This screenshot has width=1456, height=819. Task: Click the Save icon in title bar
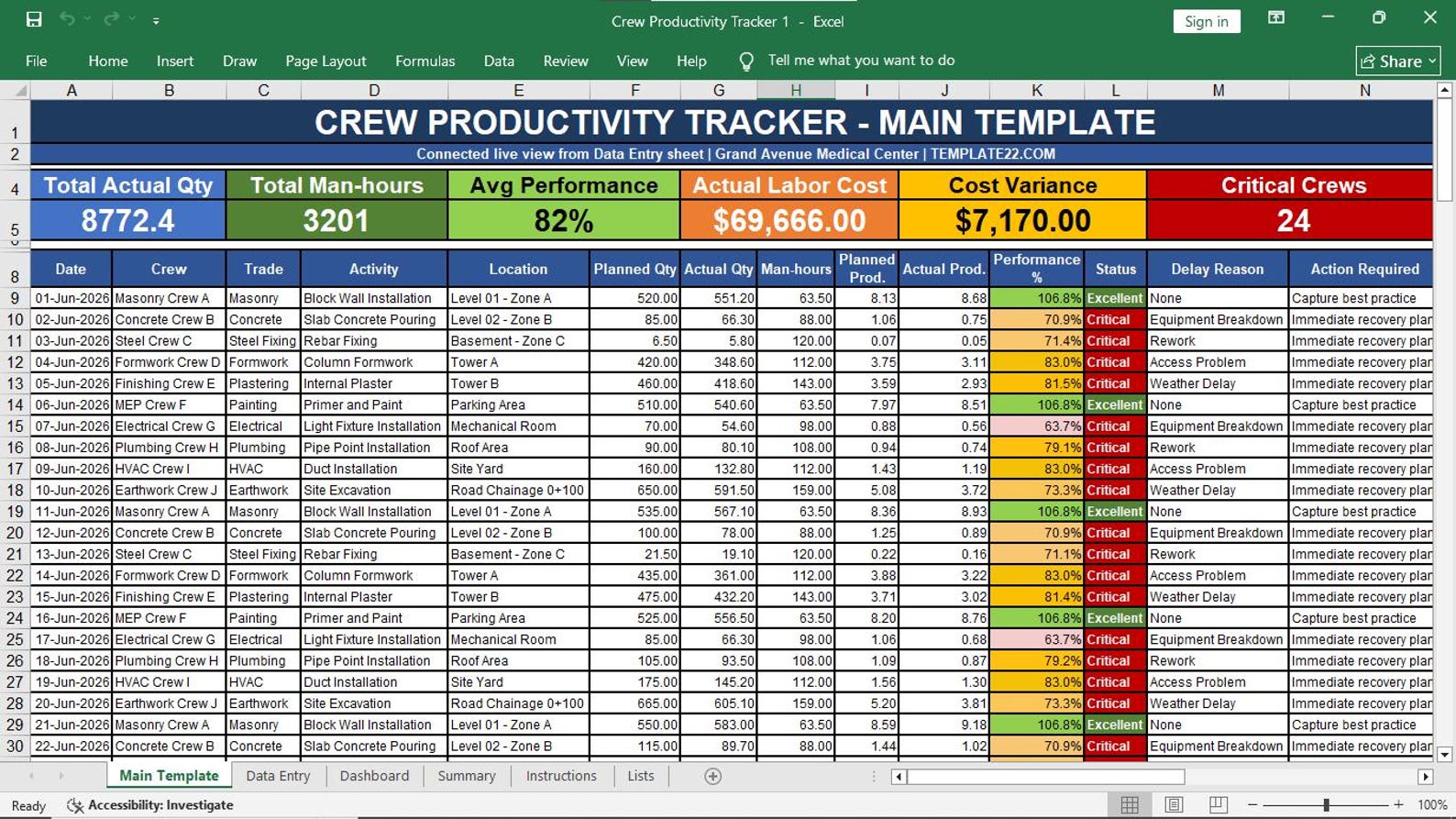(34, 19)
